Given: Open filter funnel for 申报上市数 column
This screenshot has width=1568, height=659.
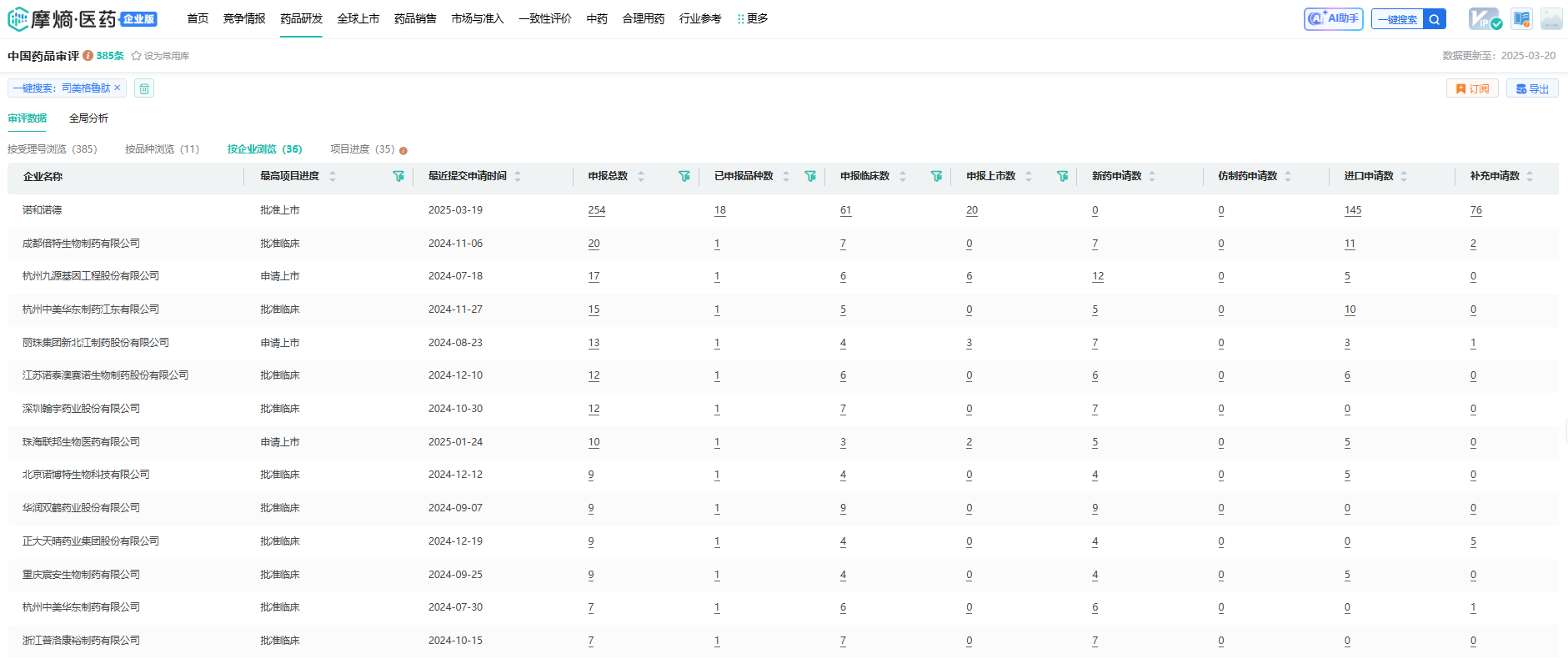Looking at the screenshot, I should pyautogui.click(x=1062, y=176).
